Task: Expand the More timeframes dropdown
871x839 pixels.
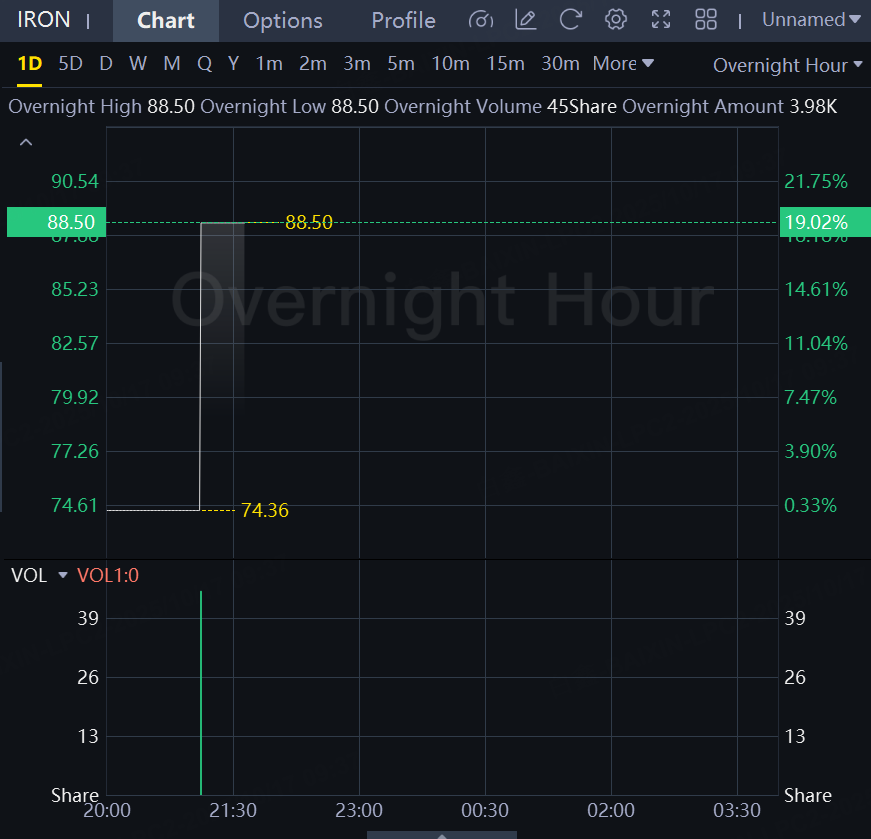Action: tap(623, 64)
